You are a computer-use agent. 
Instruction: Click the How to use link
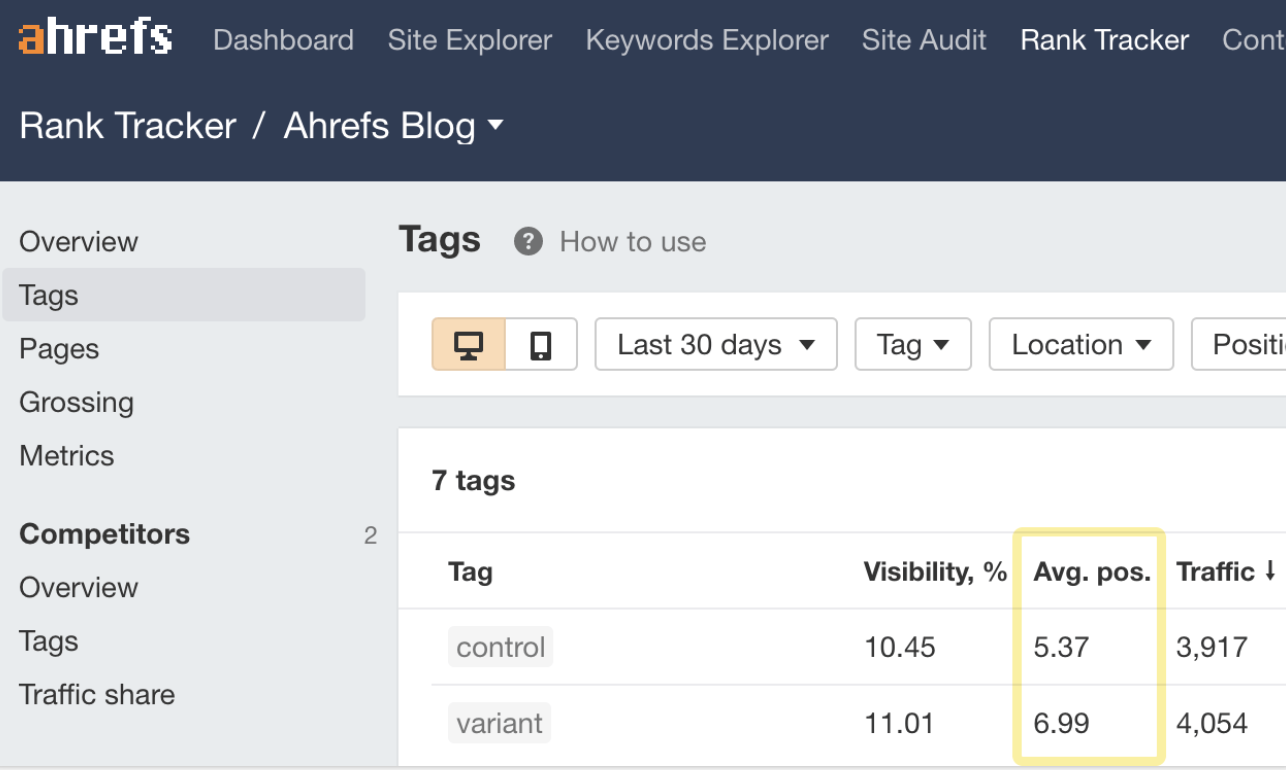pos(633,241)
